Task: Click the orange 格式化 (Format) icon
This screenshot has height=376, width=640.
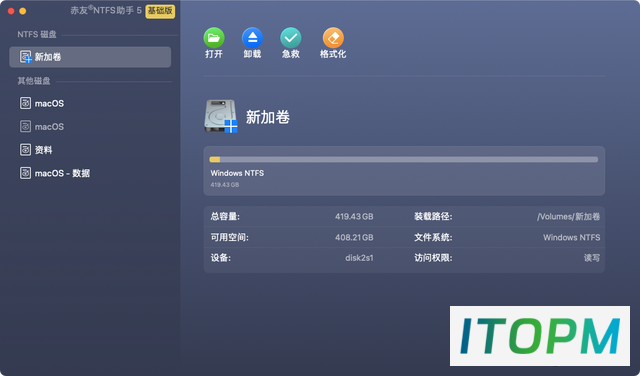Action: (333, 38)
